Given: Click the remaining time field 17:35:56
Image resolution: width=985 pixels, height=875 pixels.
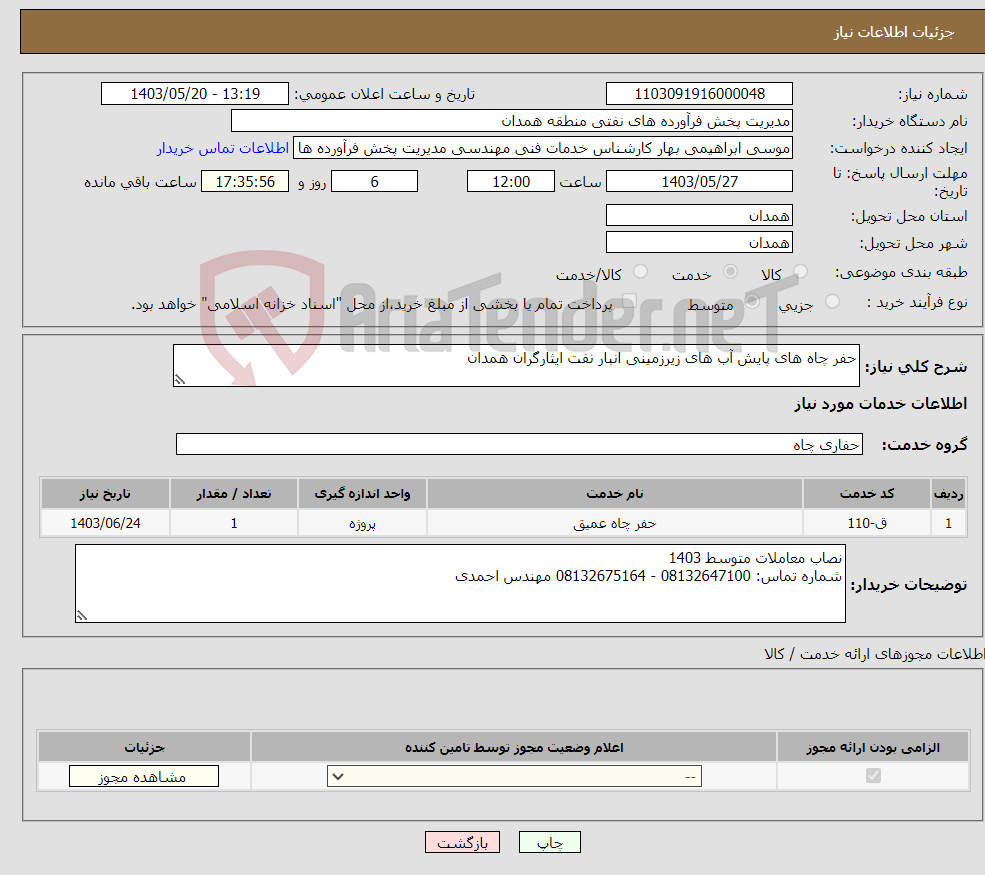Looking at the screenshot, I should tap(245, 182).
